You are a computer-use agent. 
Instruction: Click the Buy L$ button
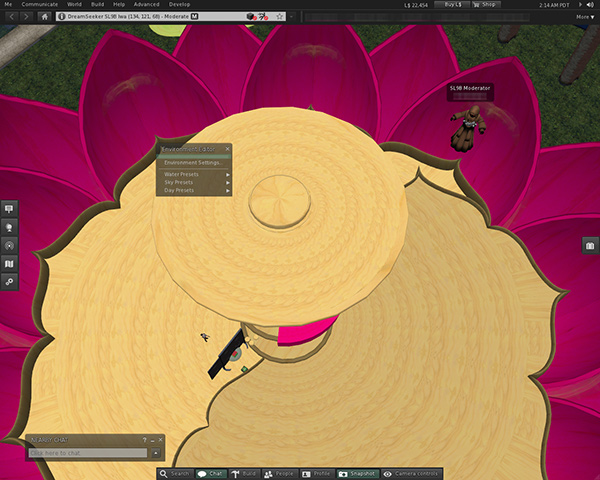pos(453,4)
